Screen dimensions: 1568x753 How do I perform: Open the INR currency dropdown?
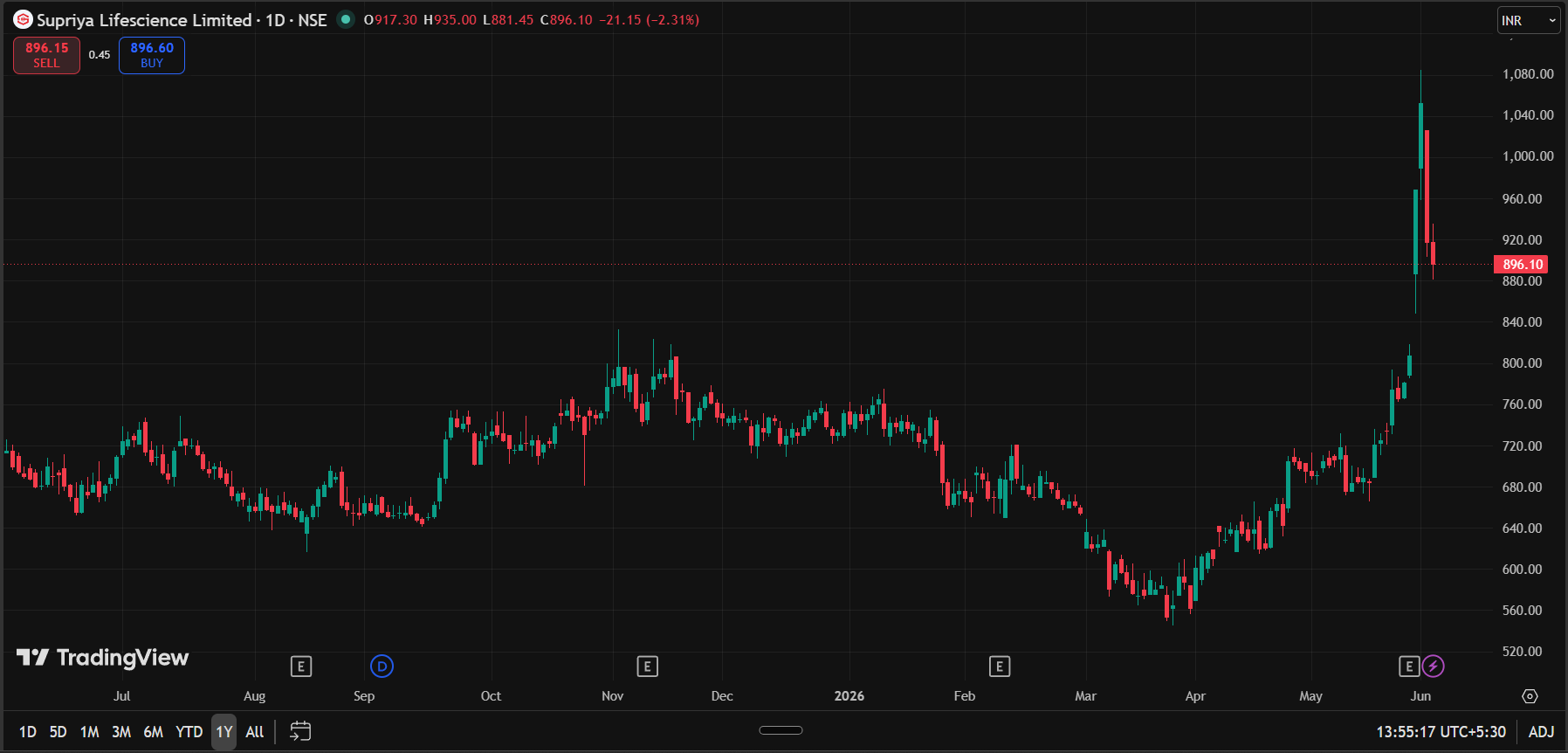[1529, 20]
